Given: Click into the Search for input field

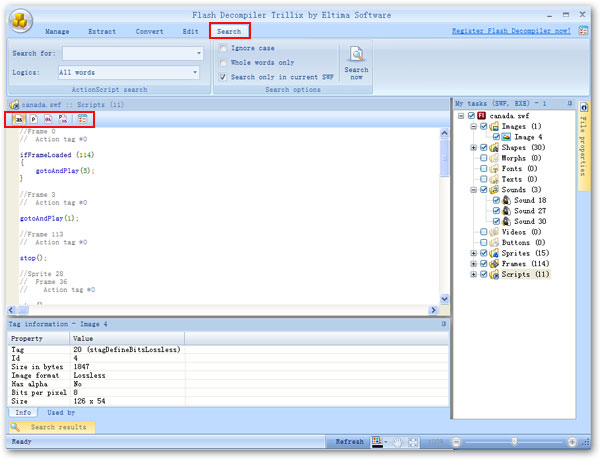Looking at the screenshot, I should pyautogui.click(x=129, y=53).
